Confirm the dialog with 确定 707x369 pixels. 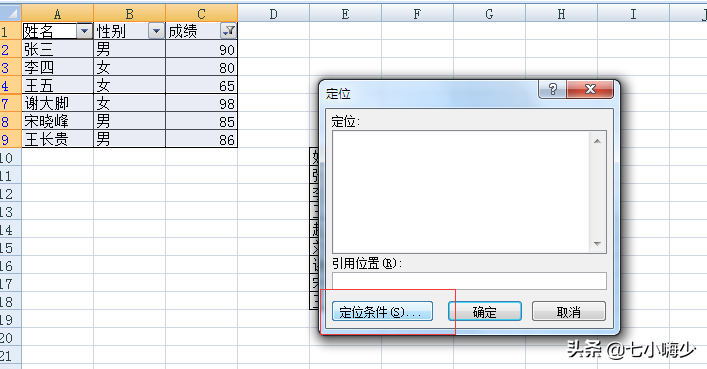(x=485, y=311)
